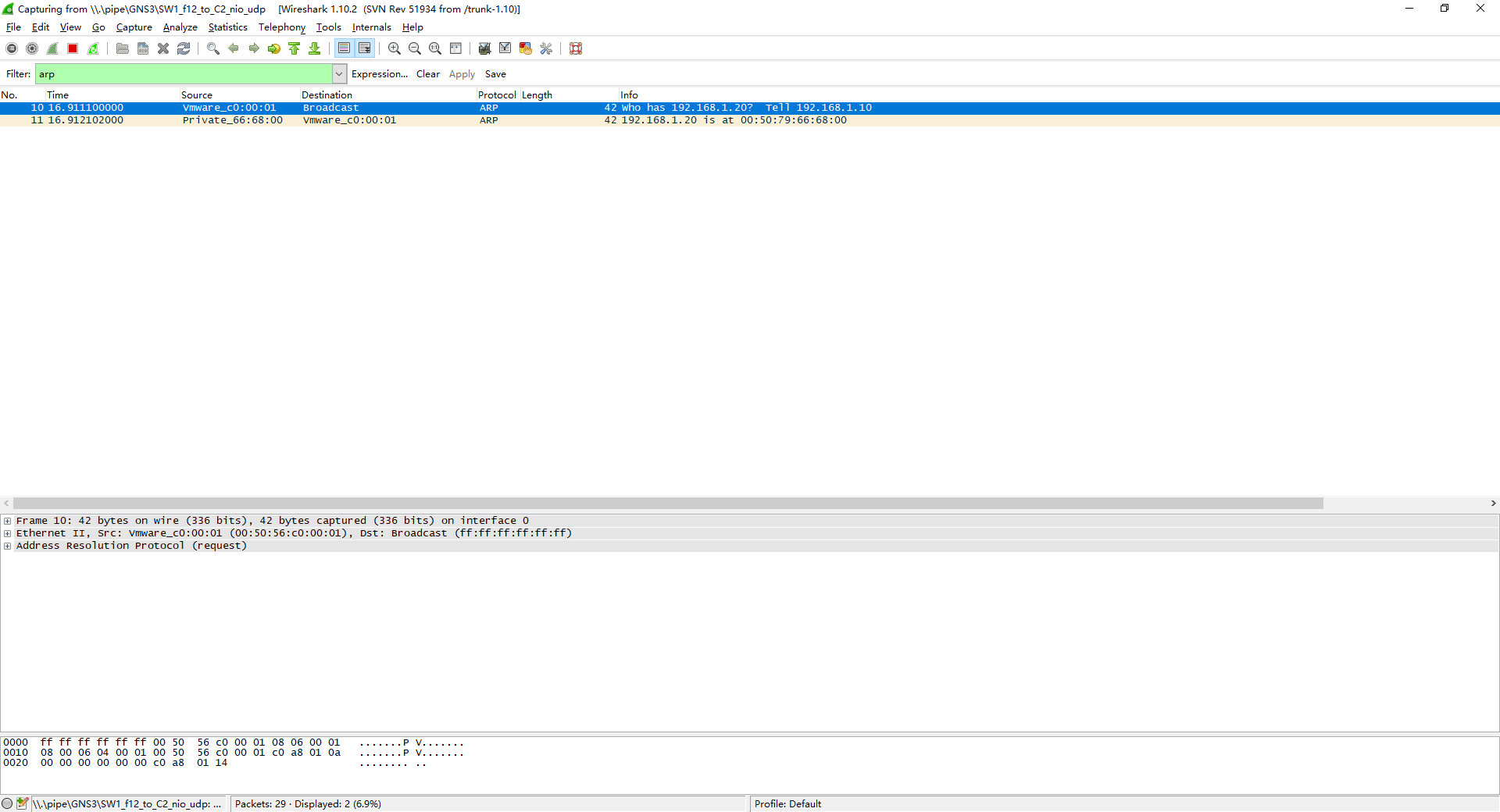Zoom out on packet text
This screenshot has width=1500, height=812.
click(x=415, y=48)
